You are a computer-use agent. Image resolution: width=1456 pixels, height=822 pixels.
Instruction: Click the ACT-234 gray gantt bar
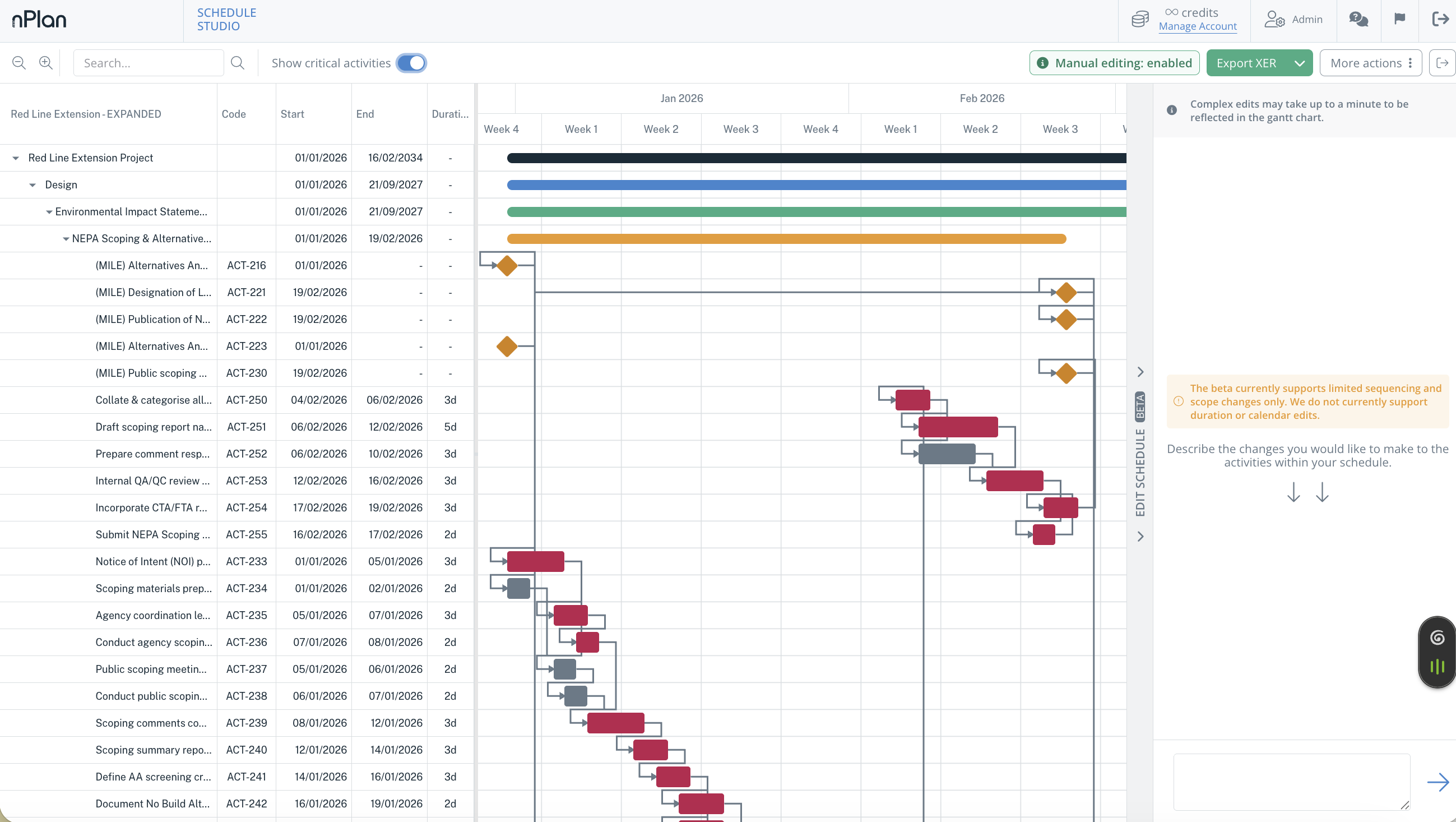click(x=518, y=589)
